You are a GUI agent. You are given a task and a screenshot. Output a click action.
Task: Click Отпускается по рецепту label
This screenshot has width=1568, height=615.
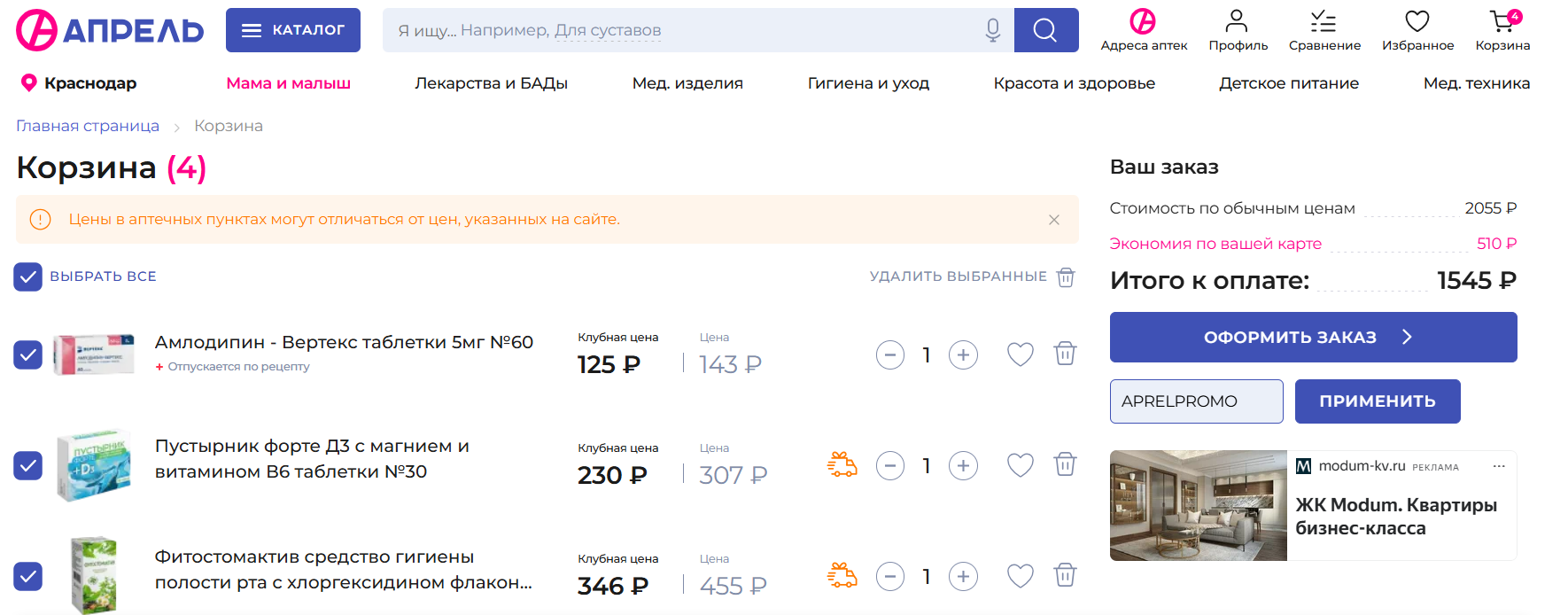238,367
